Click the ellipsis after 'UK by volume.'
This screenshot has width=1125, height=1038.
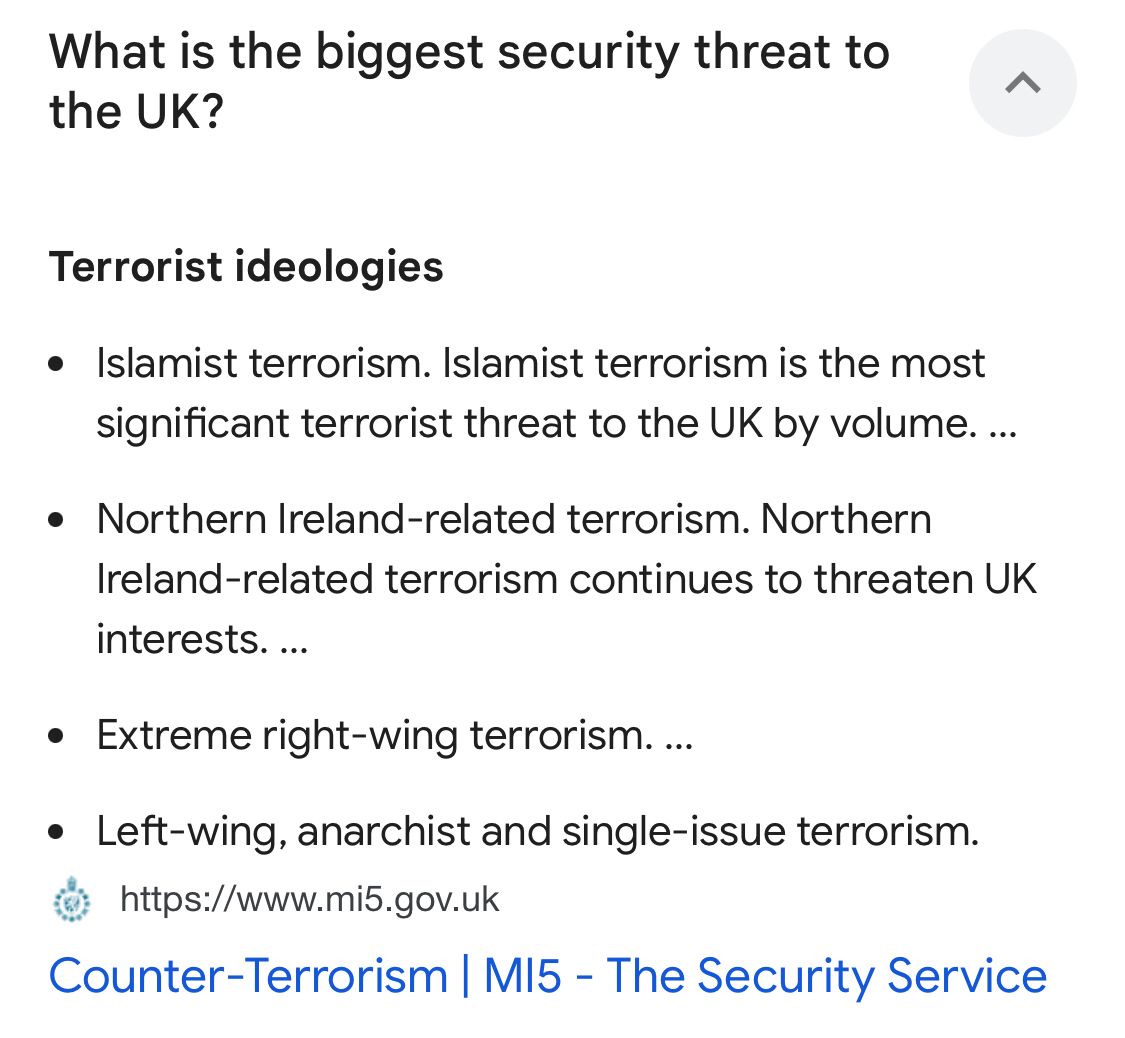[1001, 424]
